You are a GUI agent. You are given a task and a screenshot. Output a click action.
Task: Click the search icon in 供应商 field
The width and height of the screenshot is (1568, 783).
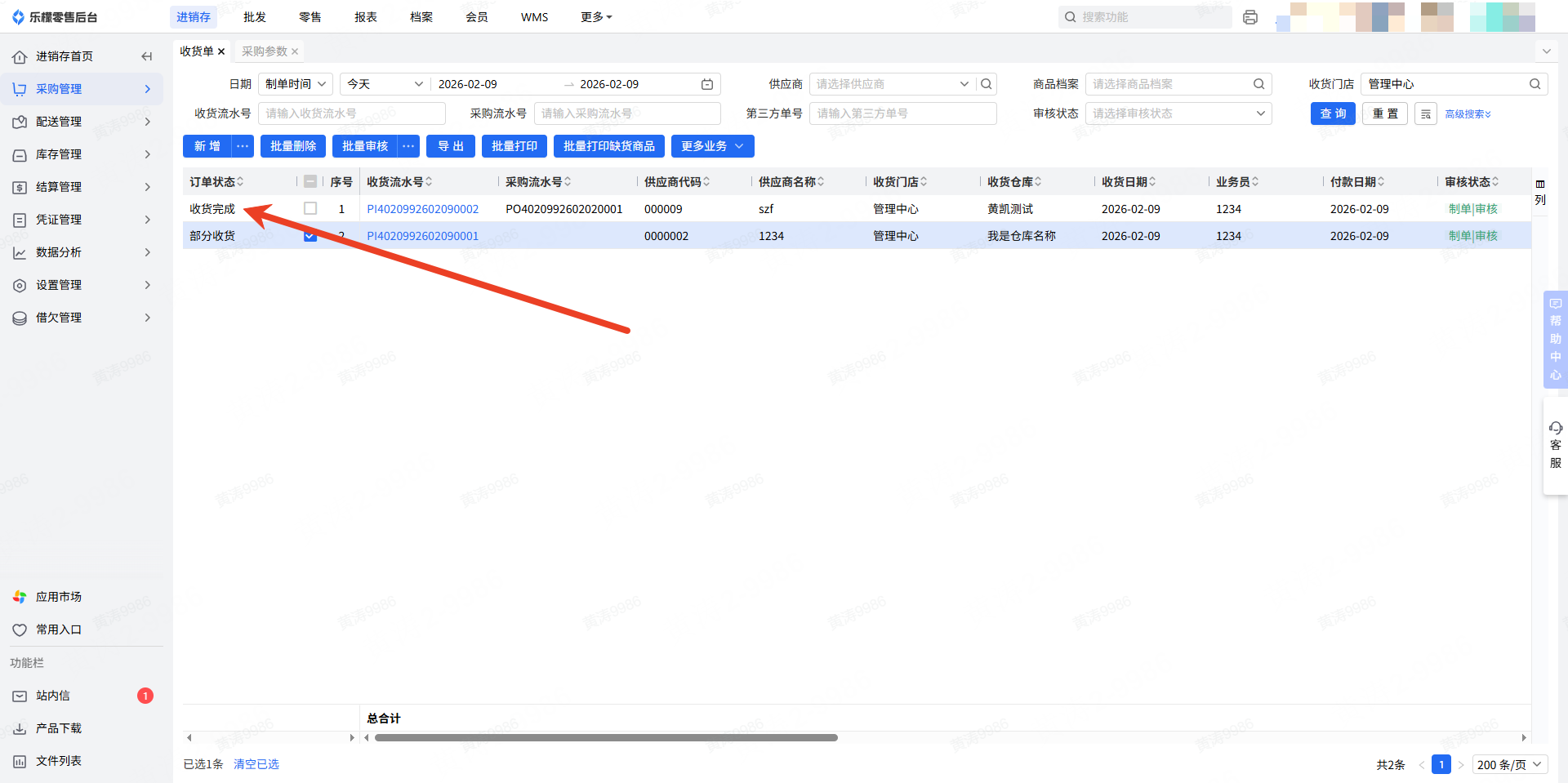tap(987, 84)
